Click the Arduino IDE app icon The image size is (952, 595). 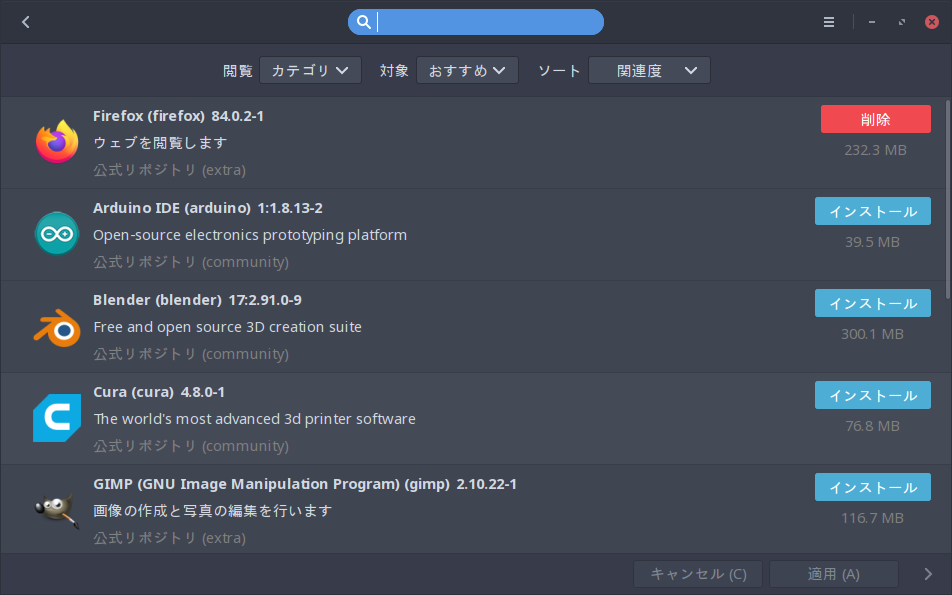coord(57,234)
